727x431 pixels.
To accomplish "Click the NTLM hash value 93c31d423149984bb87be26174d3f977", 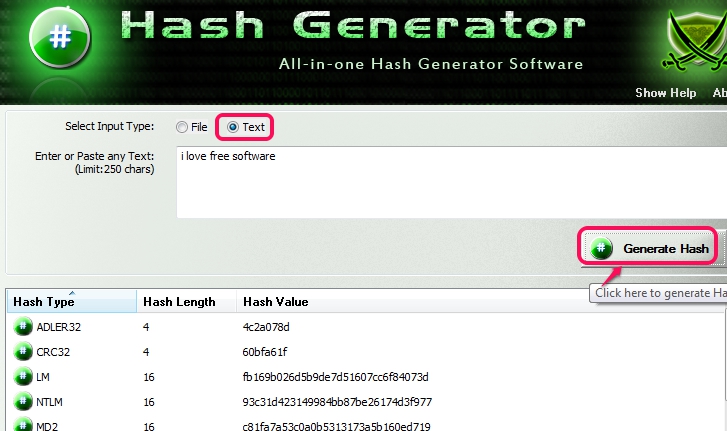I will (x=337, y=402).
